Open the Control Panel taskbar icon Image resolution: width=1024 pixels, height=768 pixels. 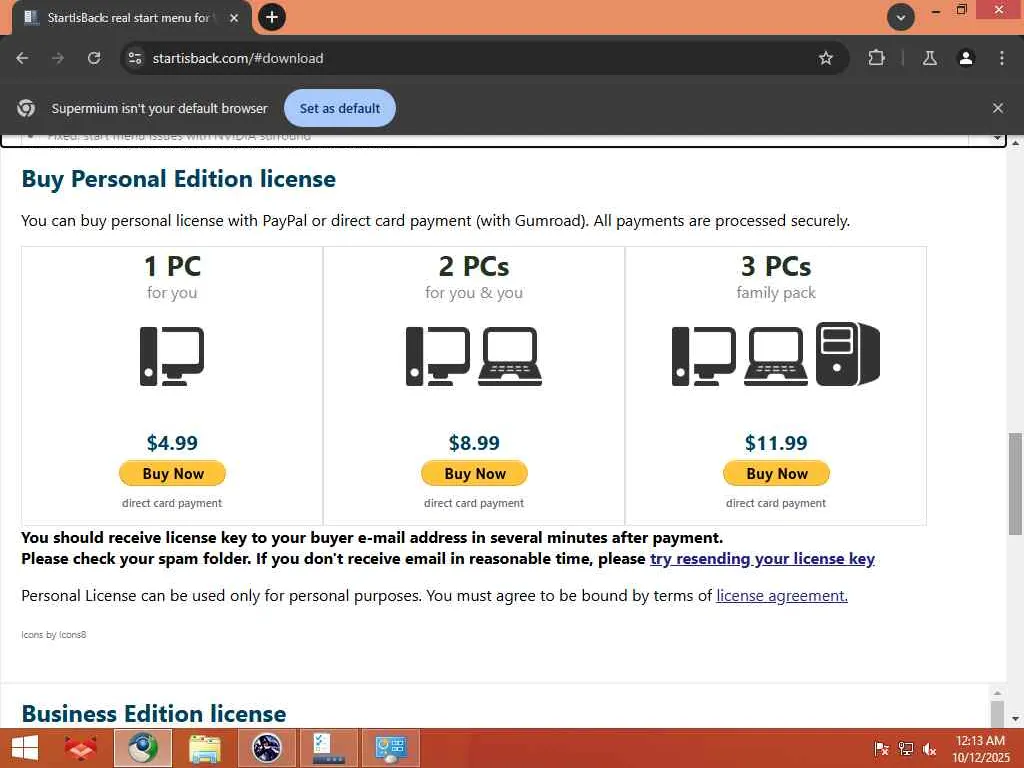[x=391, y=748]
